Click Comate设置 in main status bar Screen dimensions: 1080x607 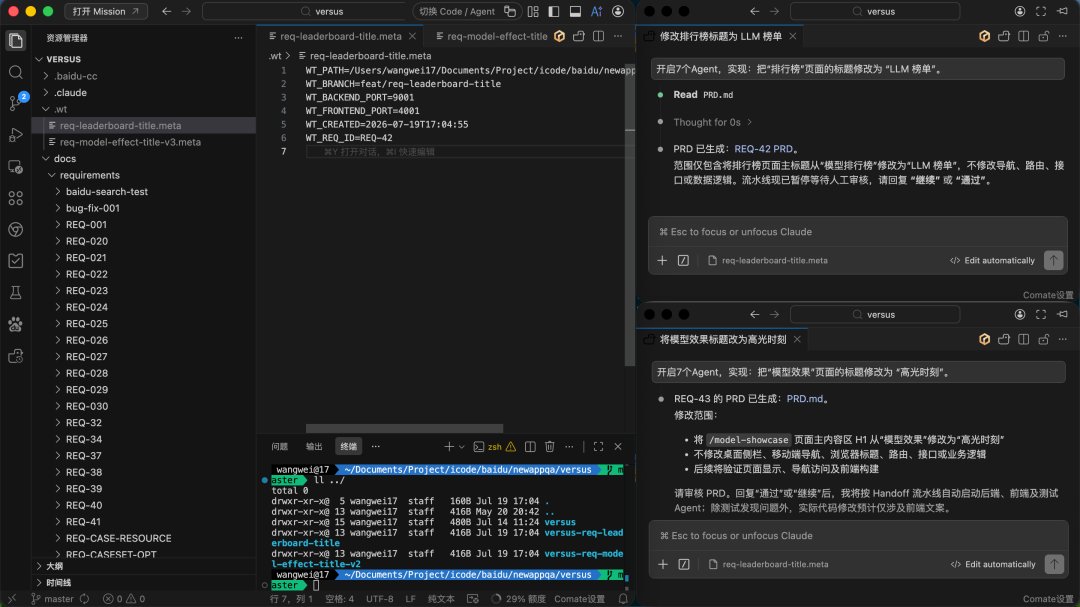pyautogui.click(x=579, y=599)
